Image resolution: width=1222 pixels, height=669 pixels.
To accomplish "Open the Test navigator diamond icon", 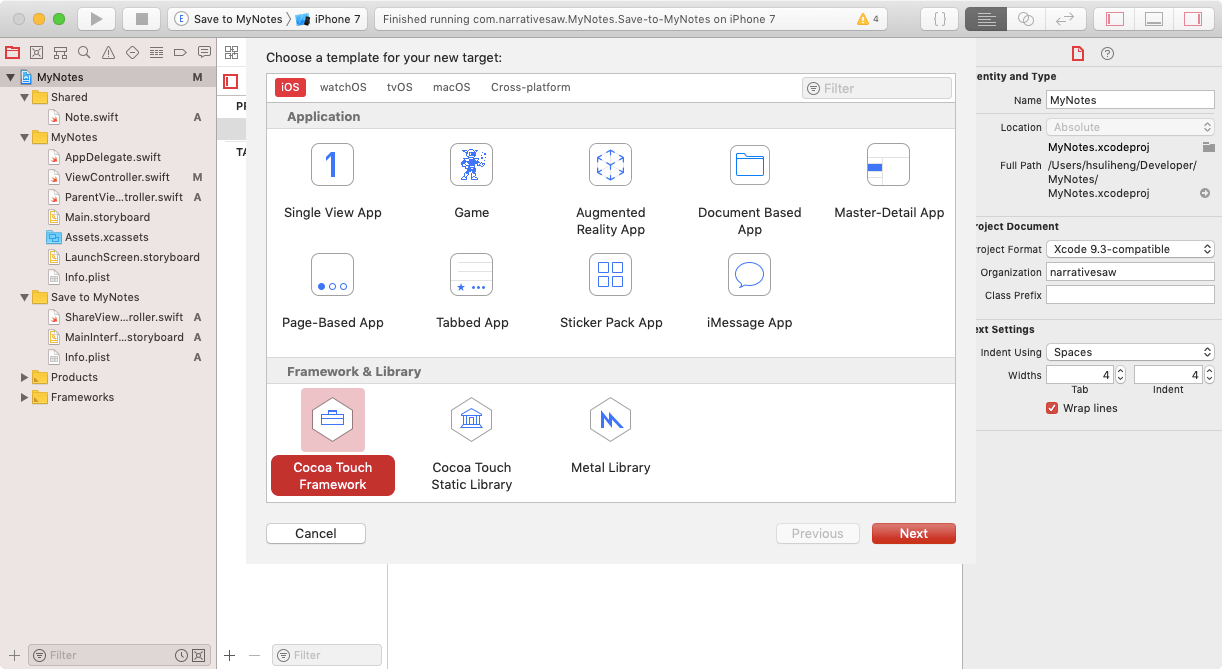I will tap(132, 52).
